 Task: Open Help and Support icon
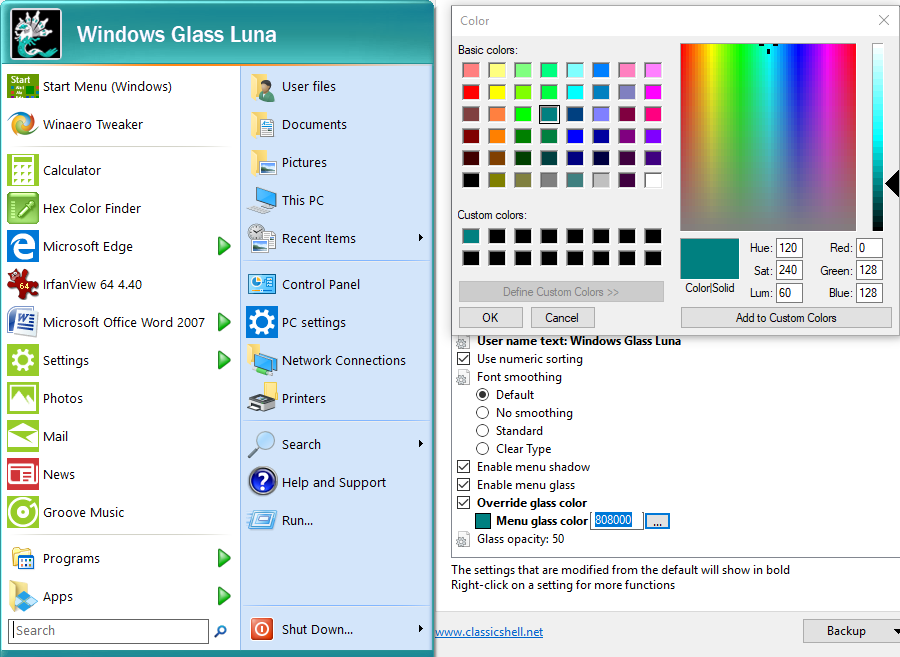point(262,482)
